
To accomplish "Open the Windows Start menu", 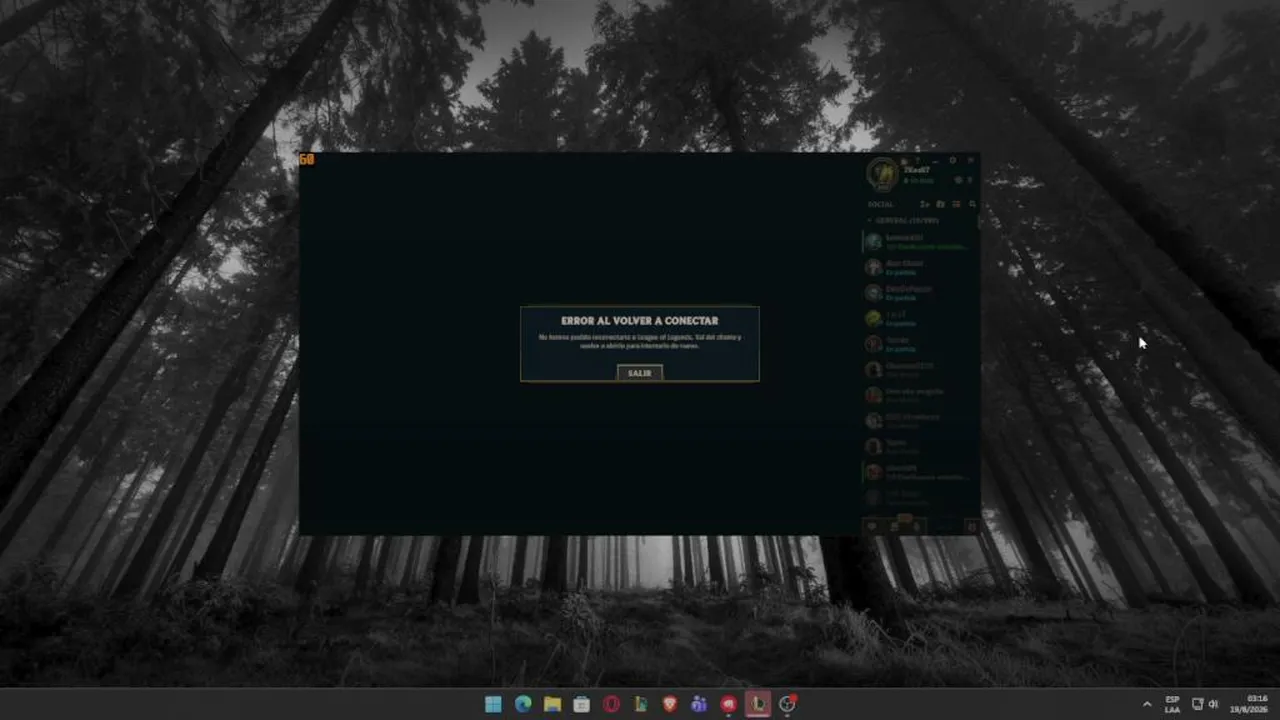I will tap(493, 704).
